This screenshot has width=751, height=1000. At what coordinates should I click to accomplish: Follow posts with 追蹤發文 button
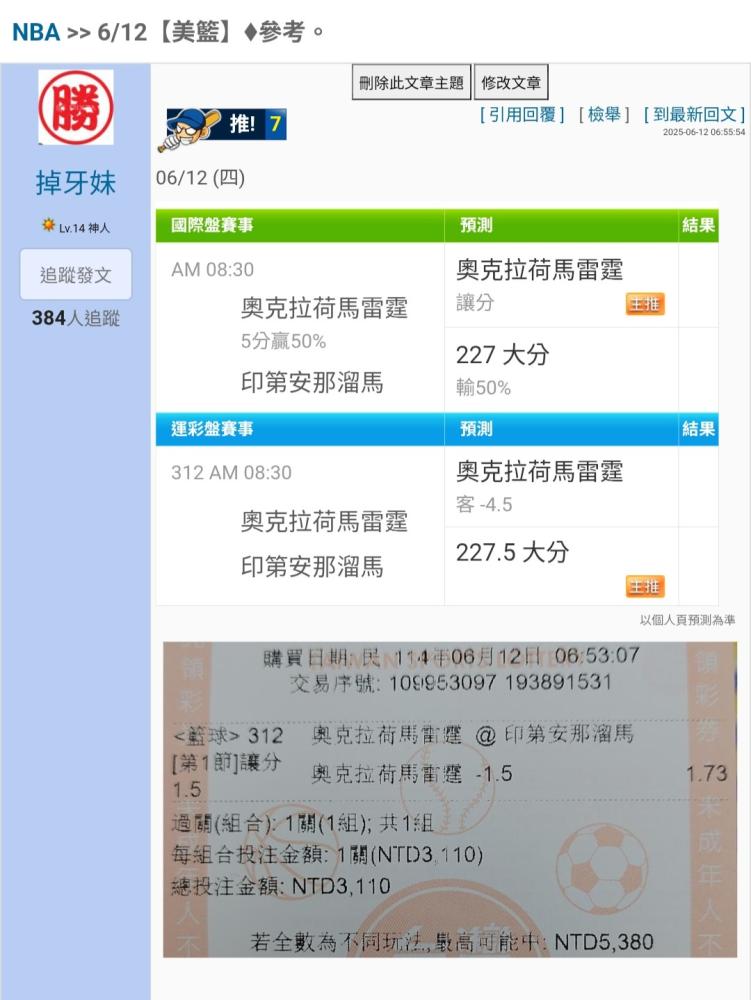[x=76, y=275]
